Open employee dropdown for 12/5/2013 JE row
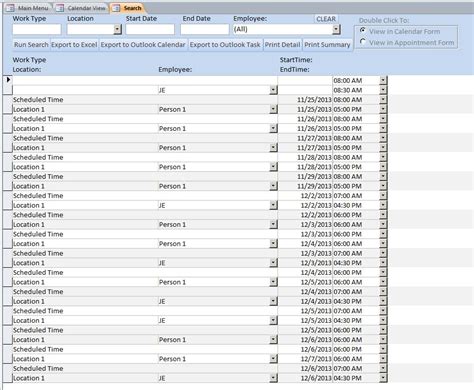This screenshot has width=474, height=390. pos(273,320)
